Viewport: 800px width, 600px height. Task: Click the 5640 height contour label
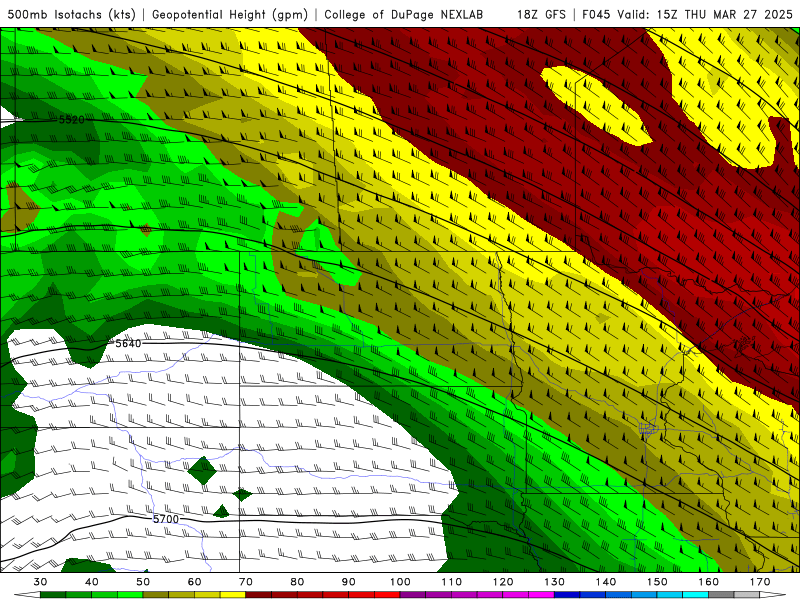pyautogui.click(x=128, y=343)
